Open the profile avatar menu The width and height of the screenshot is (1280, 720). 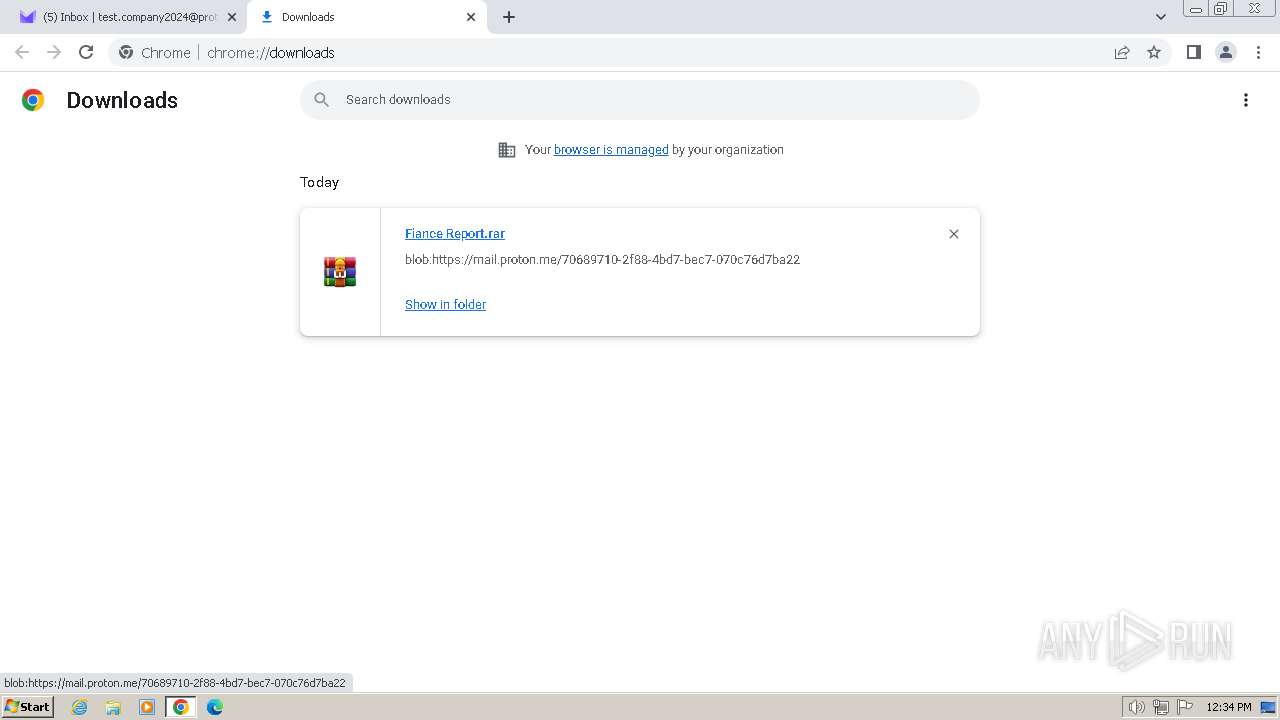point(1226,52)
